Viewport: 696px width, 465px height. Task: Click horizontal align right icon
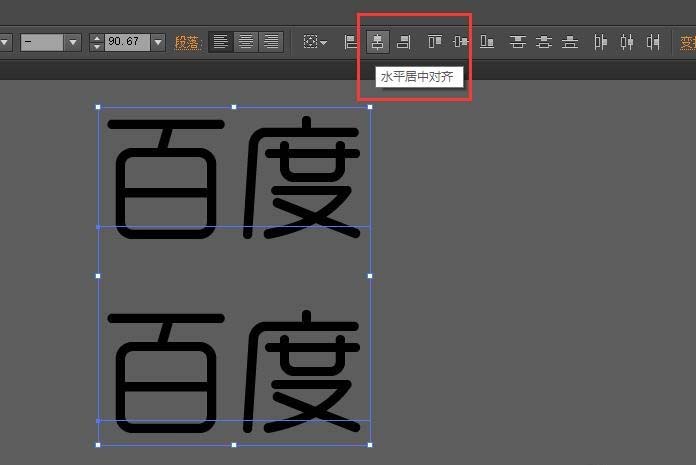403,42
